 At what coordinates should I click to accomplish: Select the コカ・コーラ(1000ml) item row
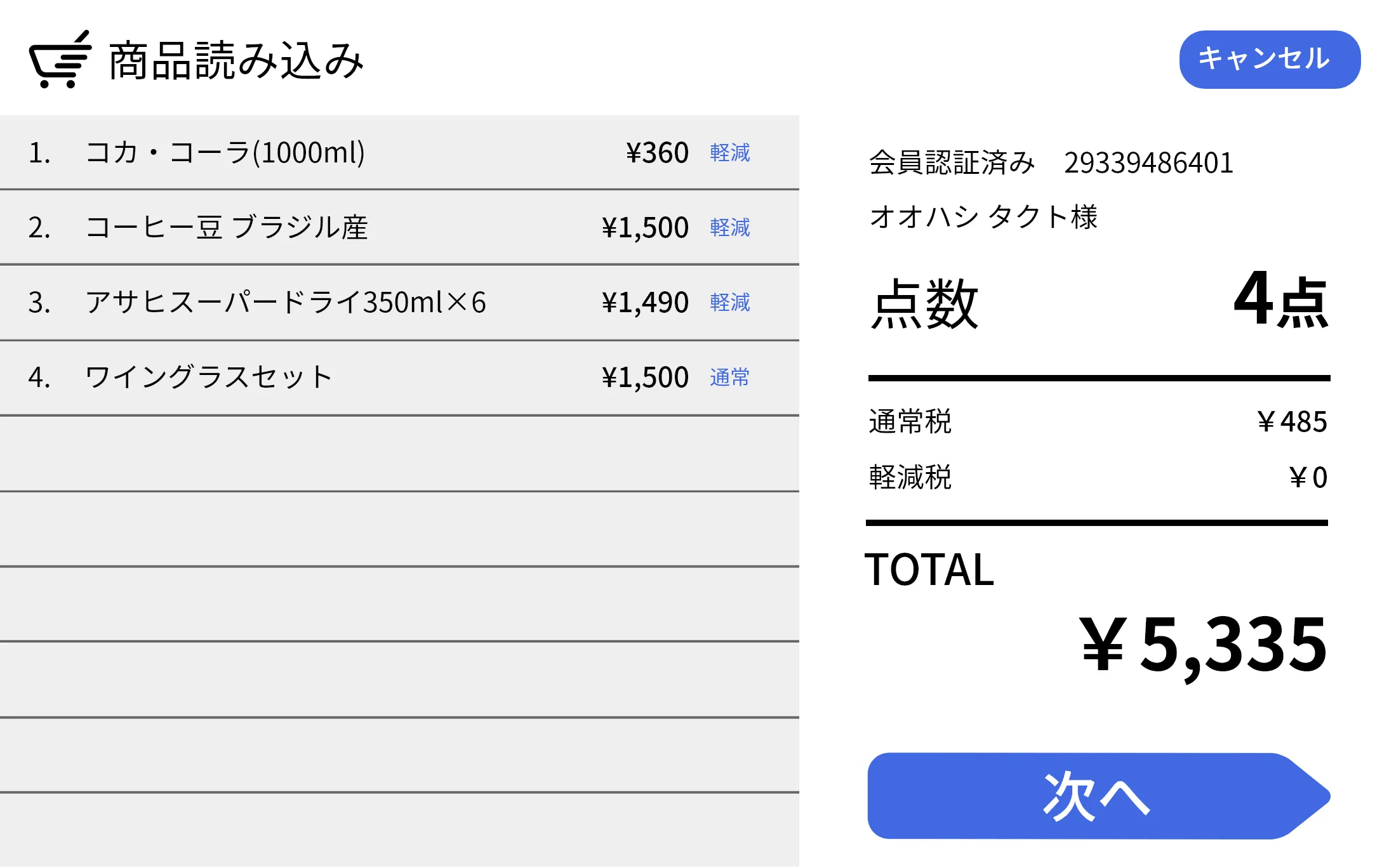[x=225, y=152]
